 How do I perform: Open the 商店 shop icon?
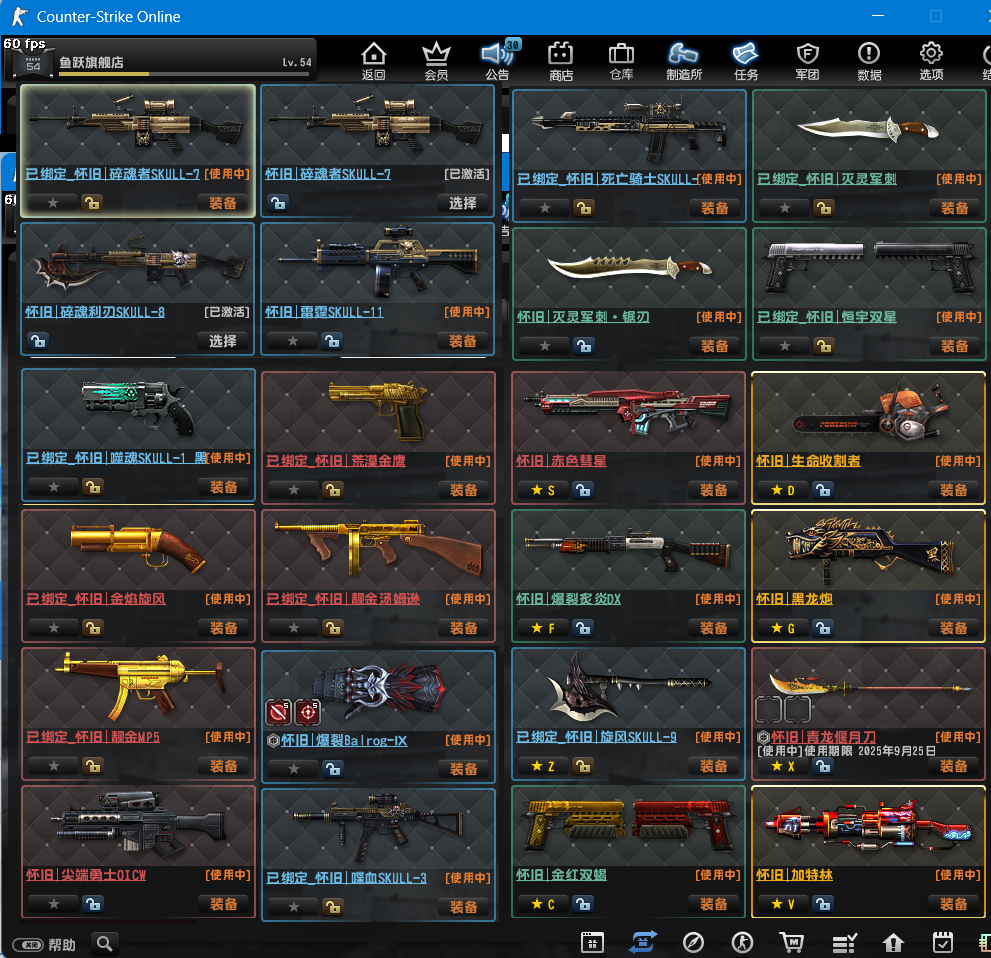(560, 61)
